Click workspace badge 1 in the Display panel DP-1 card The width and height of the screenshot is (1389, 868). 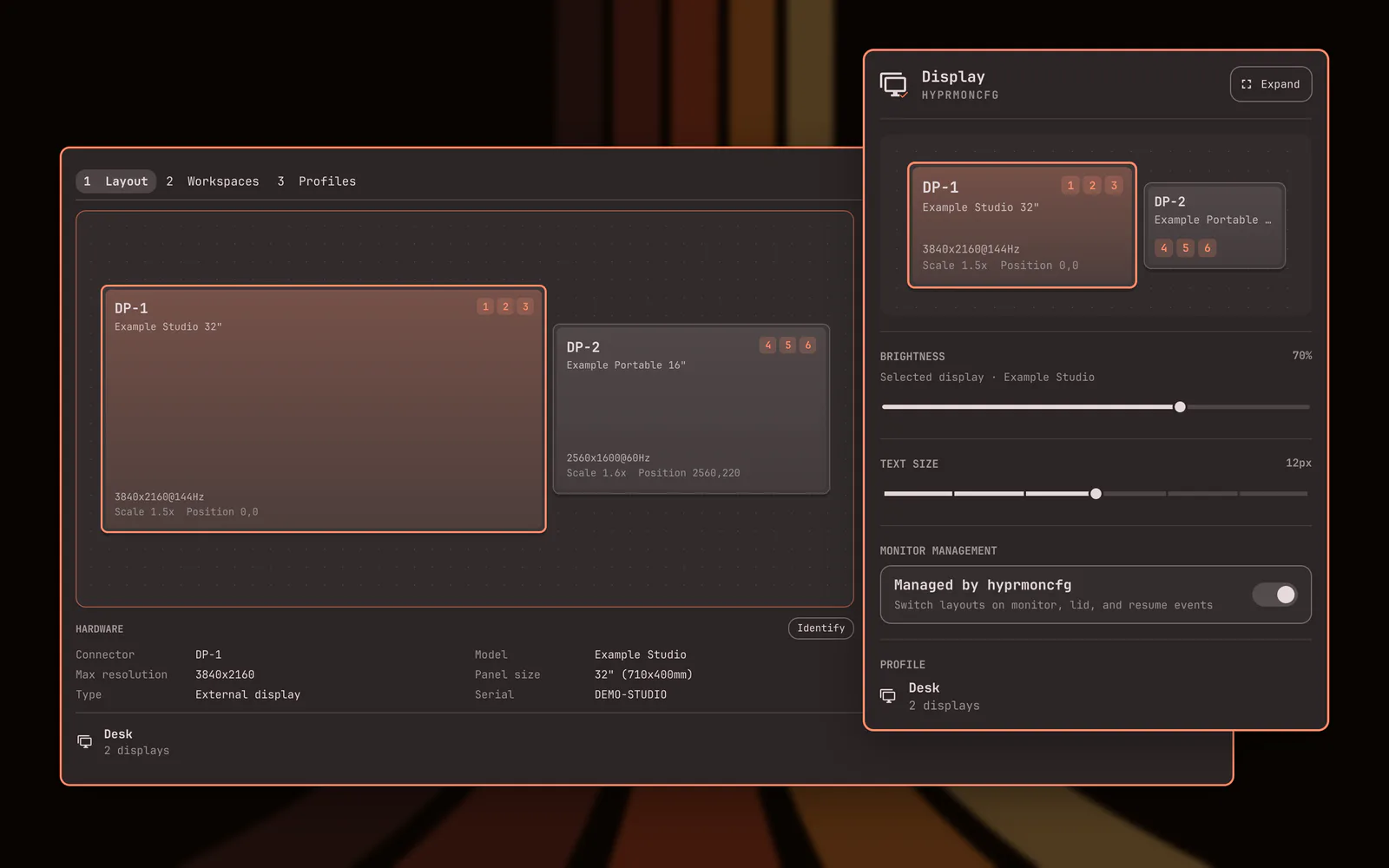coord(1070,186)
